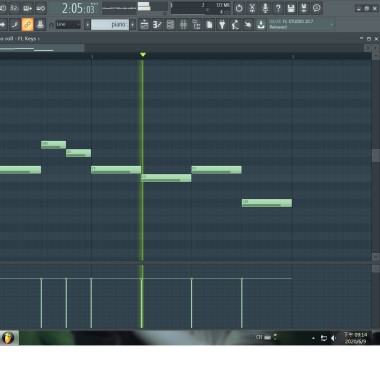Open the Piano roll view icon
Screen dimensions: 380x380
pos(157,24)
